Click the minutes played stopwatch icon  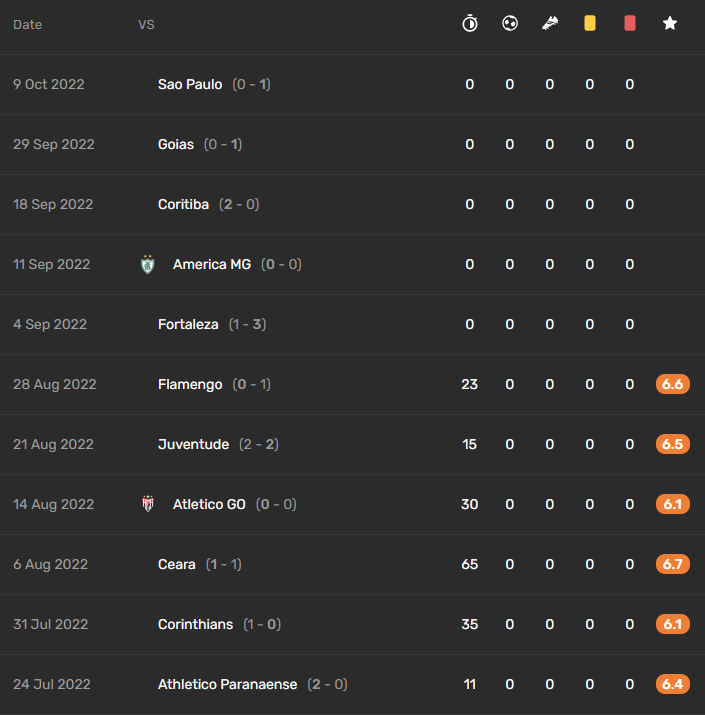click(x=470, y=23)
